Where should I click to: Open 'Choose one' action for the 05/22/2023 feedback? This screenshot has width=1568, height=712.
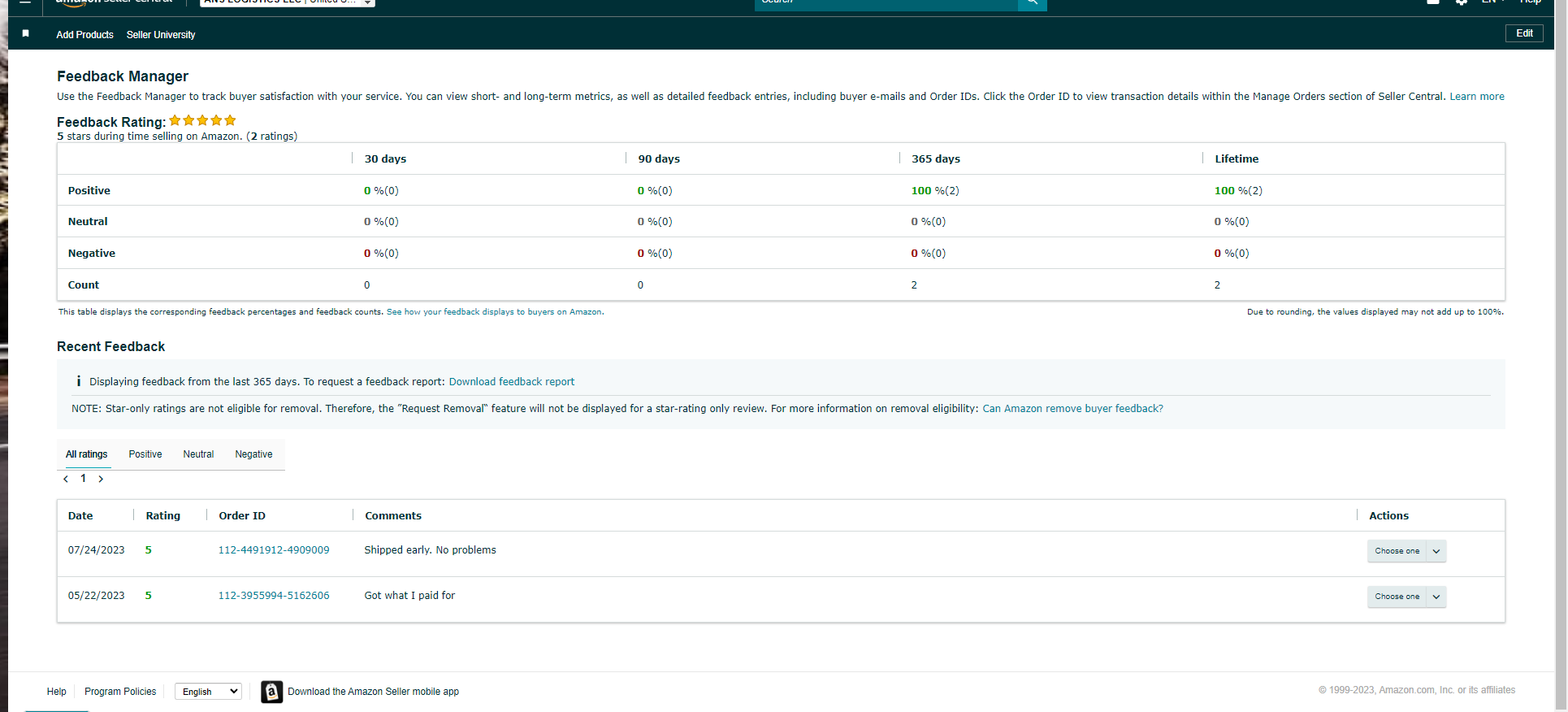click(1397, 597)
